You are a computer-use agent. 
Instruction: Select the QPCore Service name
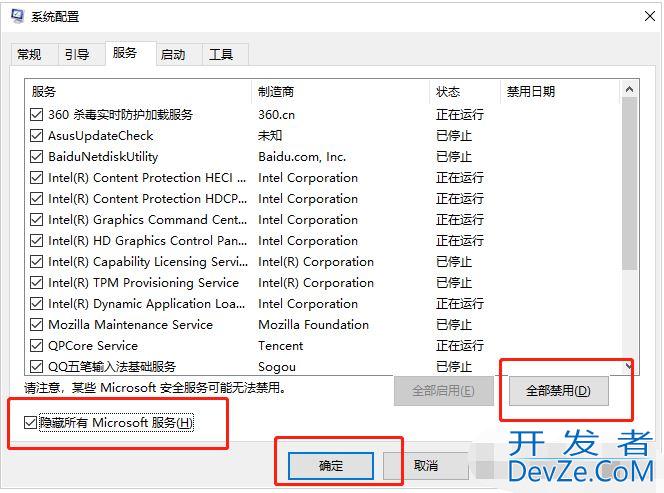click(x=93, y=346)
